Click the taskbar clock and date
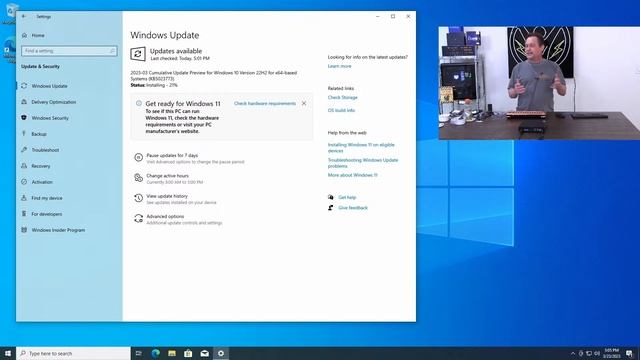Image resolution: width=640 pixels, height=360 pixels. (611, 353)
